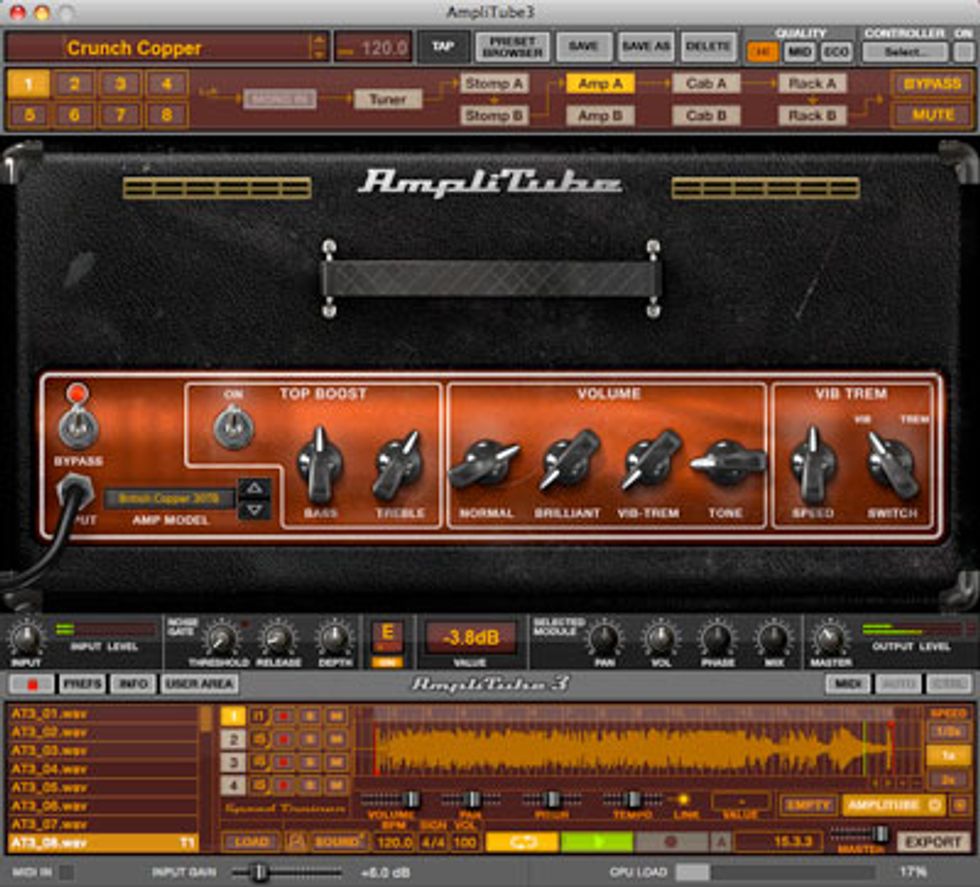980x887 pixels.
Task: Open the Controller Select dropdown
Action: click(x=906, y=52)
